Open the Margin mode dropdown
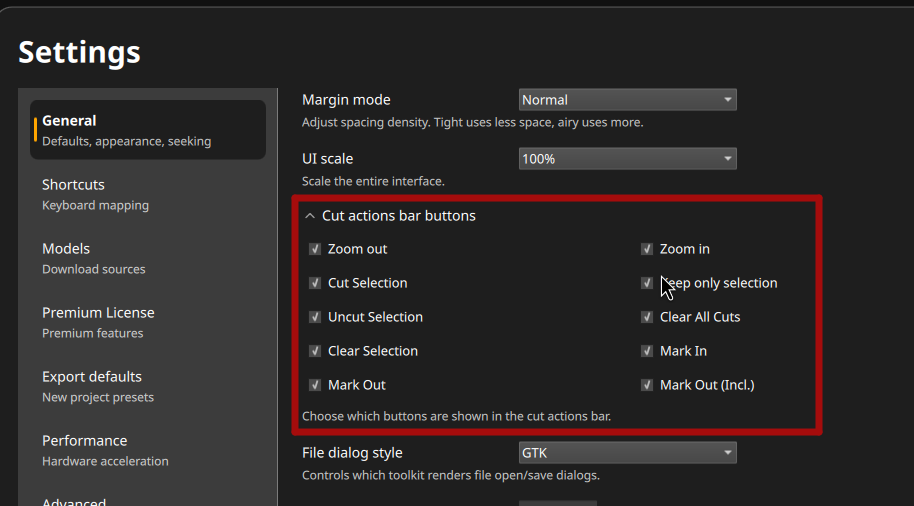 point(628,100)
